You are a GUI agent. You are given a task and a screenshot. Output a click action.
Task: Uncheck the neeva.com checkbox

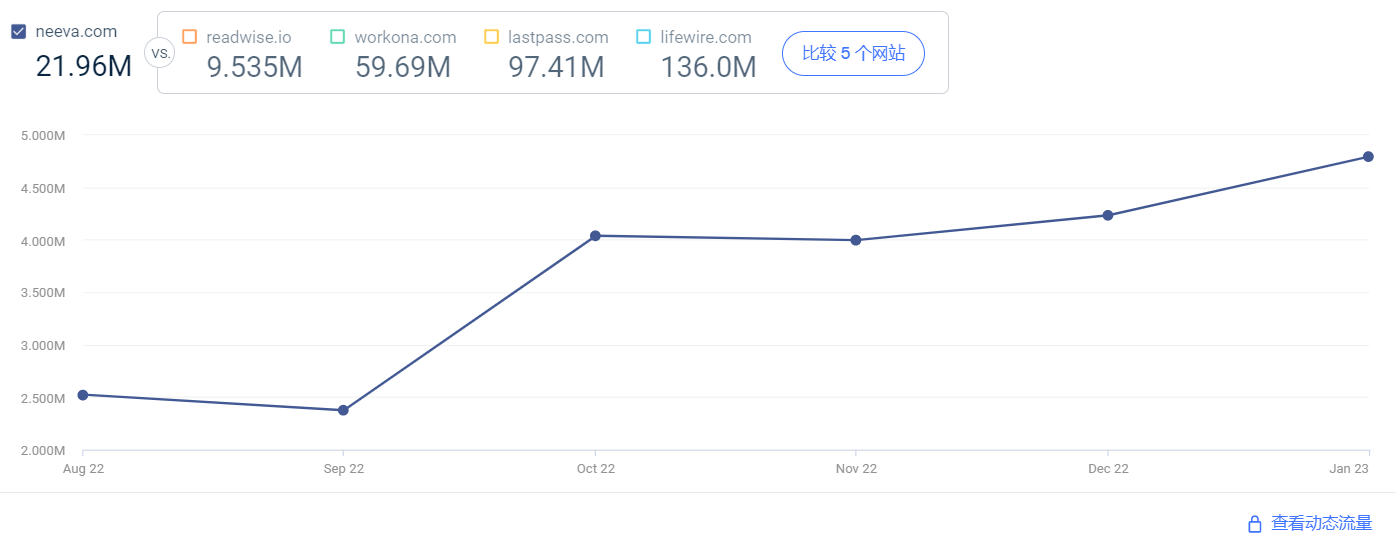[x=18, y=32]
